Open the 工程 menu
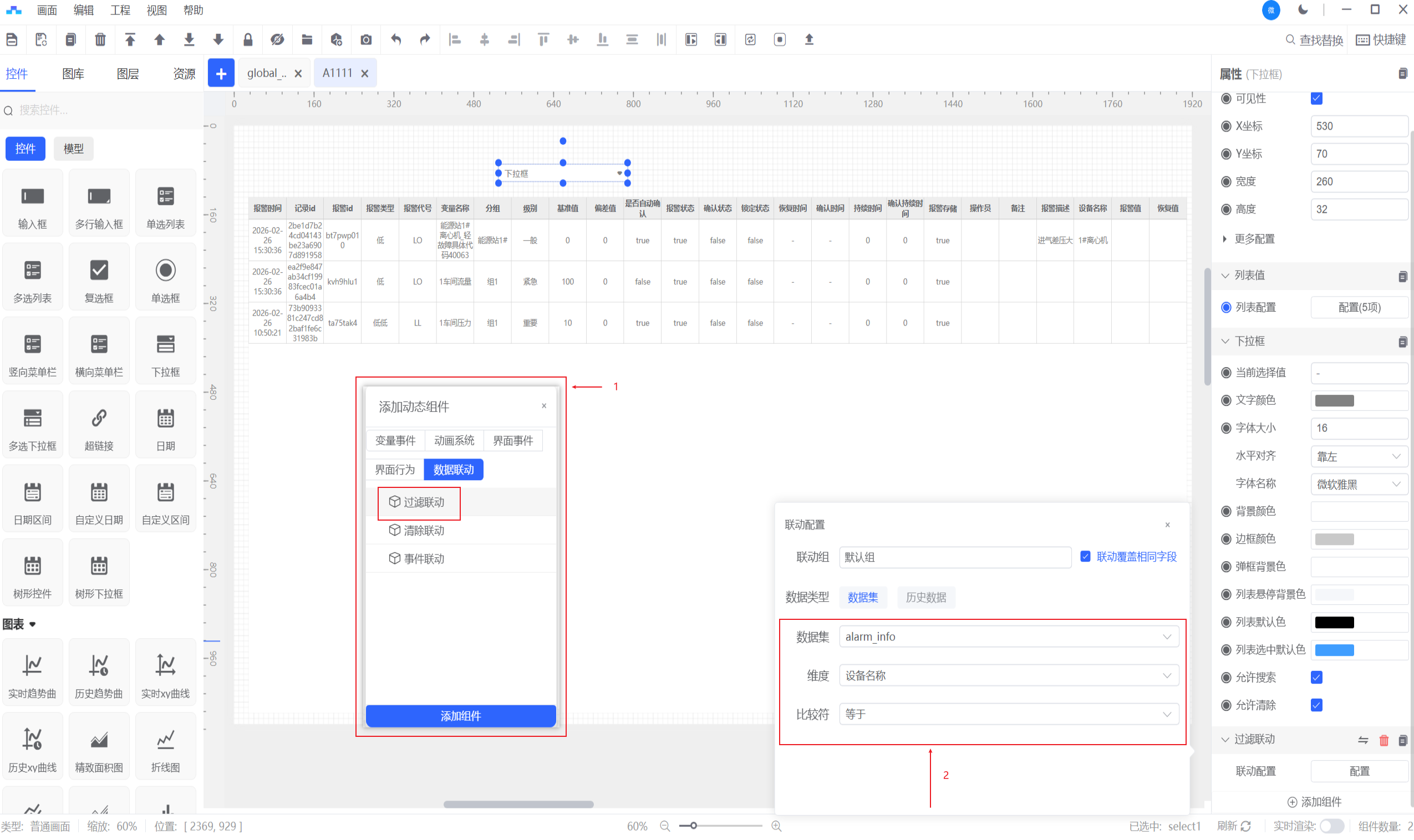Screen dimensions: 1414x840 (x=120, y=10)
